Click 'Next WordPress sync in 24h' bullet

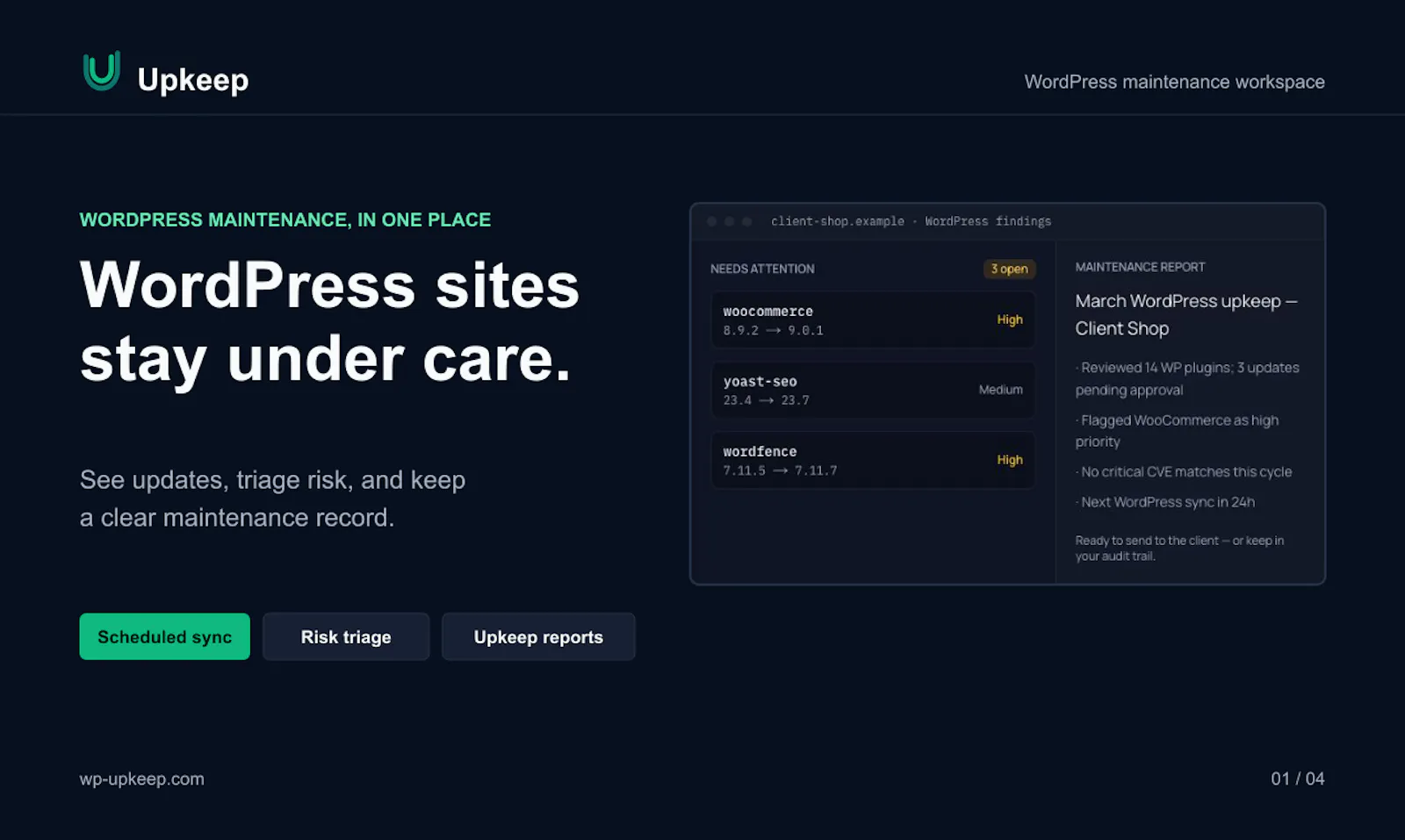pos(1165,502)
